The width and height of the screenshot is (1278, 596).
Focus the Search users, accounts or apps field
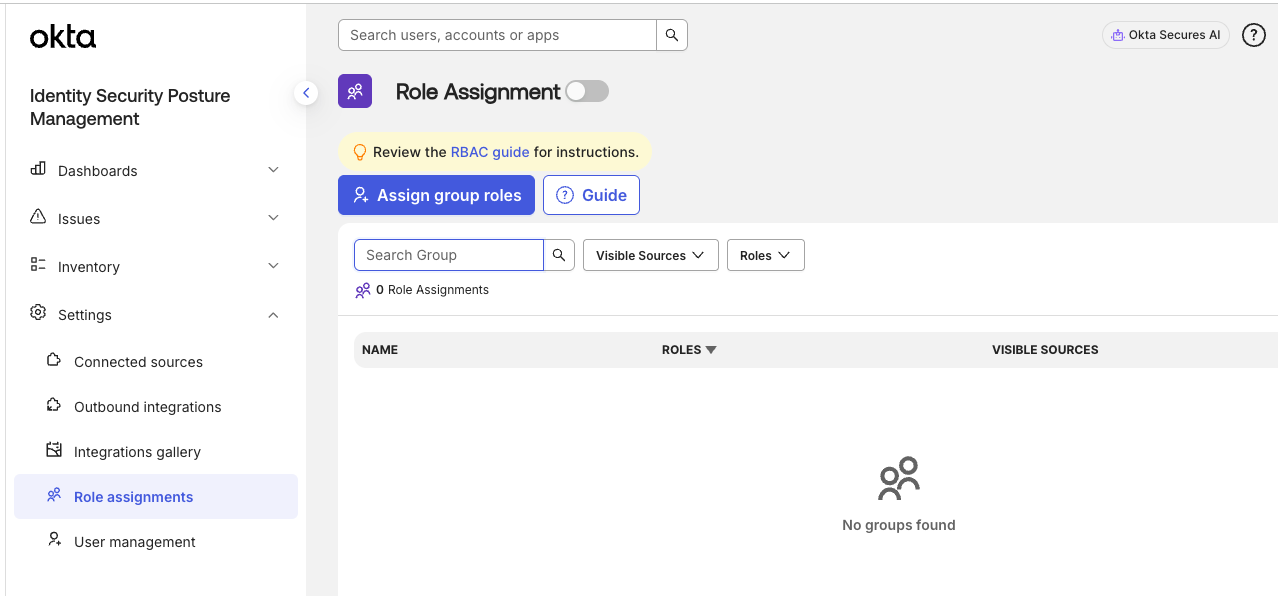pyautogui.click(x=497, y=35)
